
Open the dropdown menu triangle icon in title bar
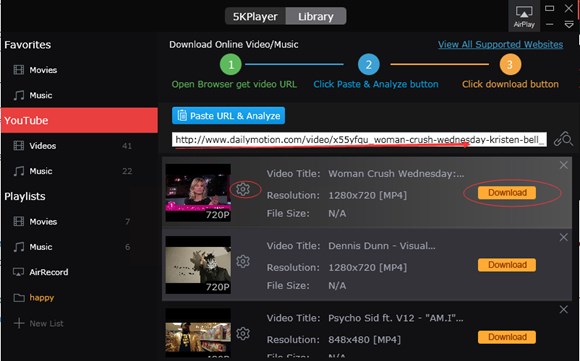pos(569,25)
